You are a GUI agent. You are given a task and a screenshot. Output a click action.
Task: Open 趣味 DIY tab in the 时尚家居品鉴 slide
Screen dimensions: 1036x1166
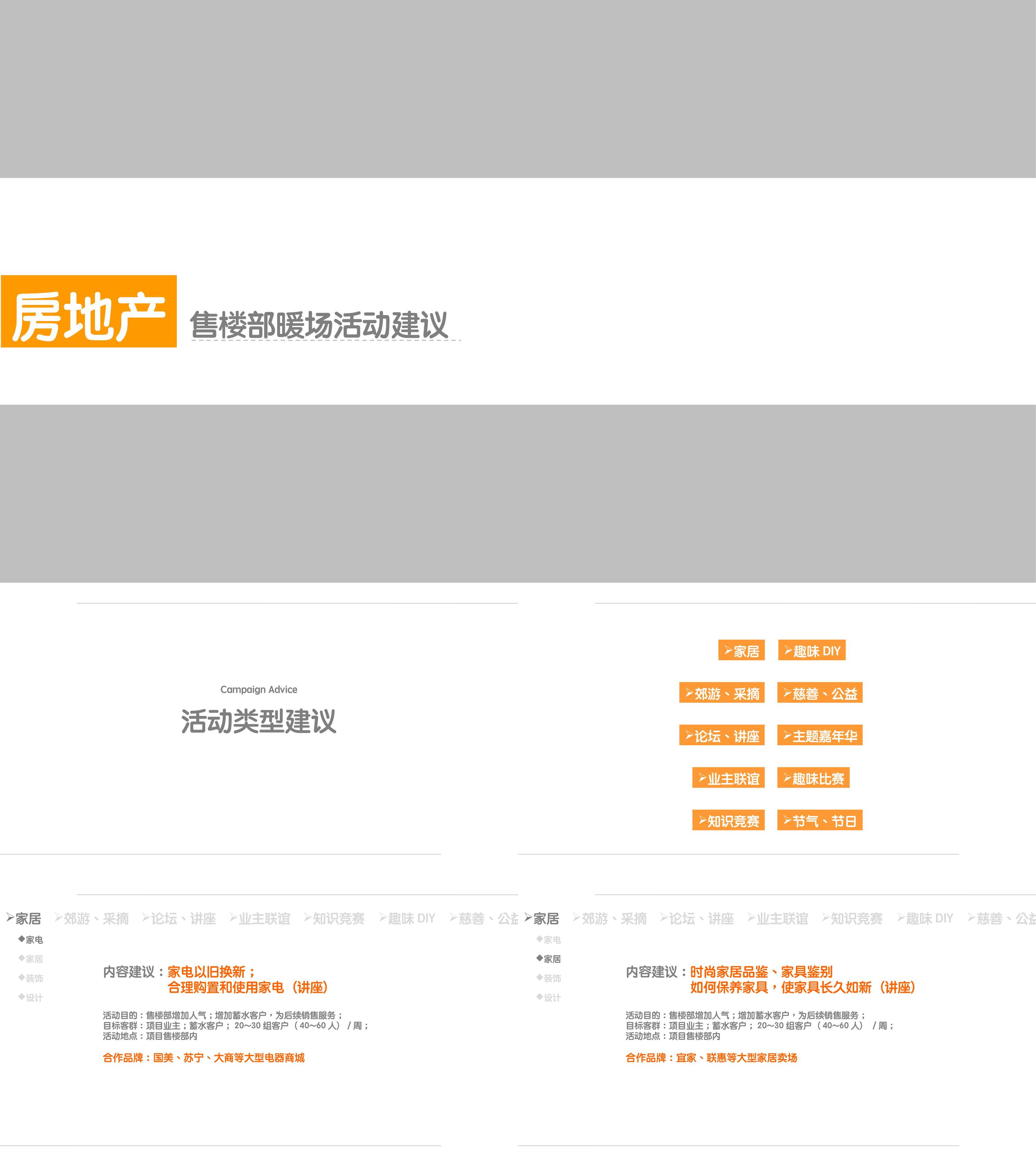pyautogui.click(x=925, y=918)
